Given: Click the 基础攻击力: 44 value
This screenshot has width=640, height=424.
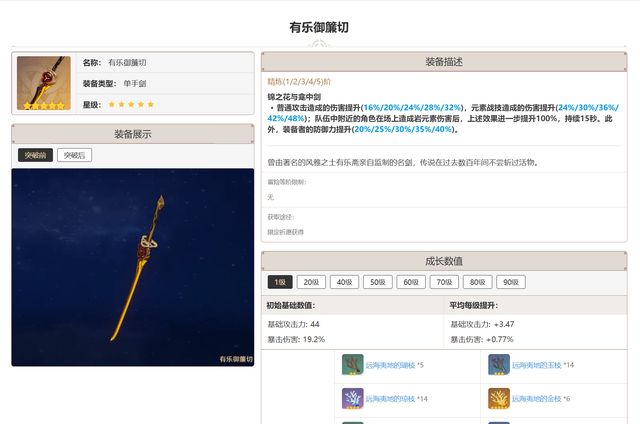Looking at the screenshot, I should 293,324.
